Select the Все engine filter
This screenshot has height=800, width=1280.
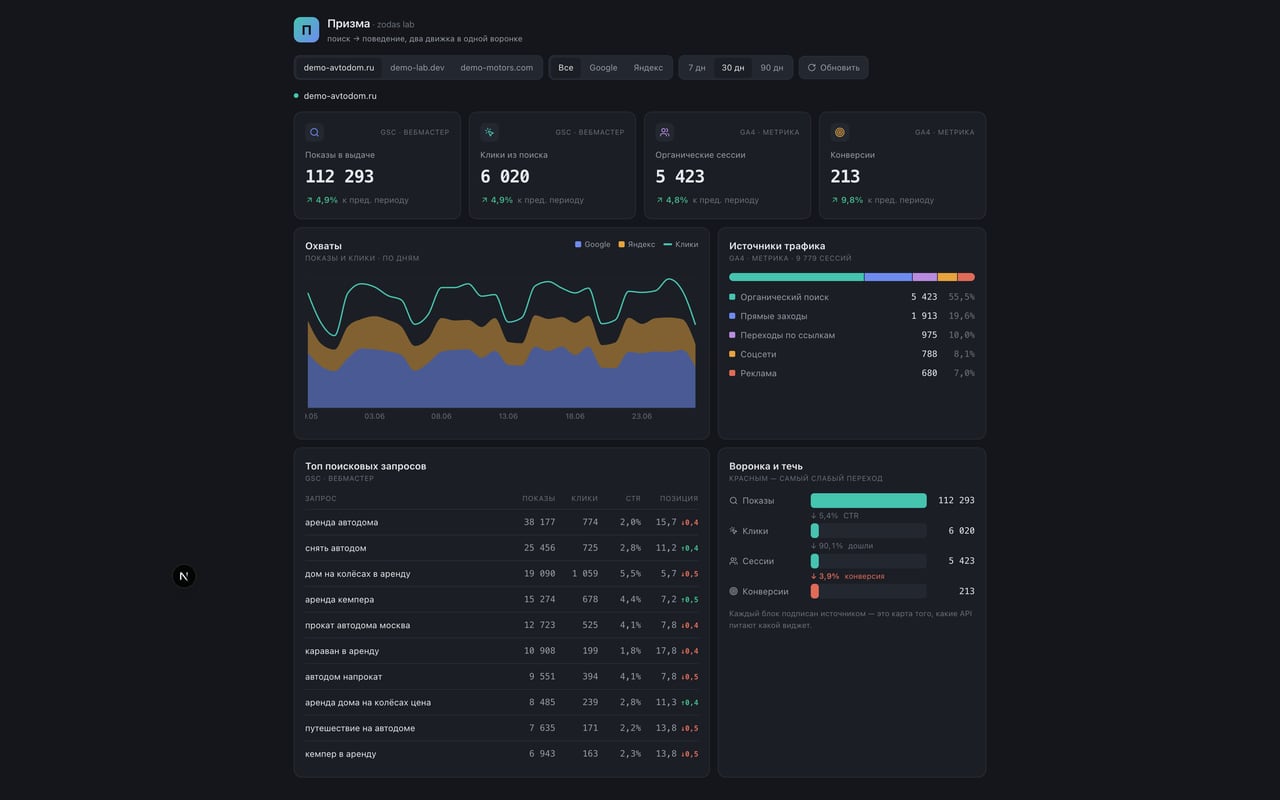coord(566,68)
